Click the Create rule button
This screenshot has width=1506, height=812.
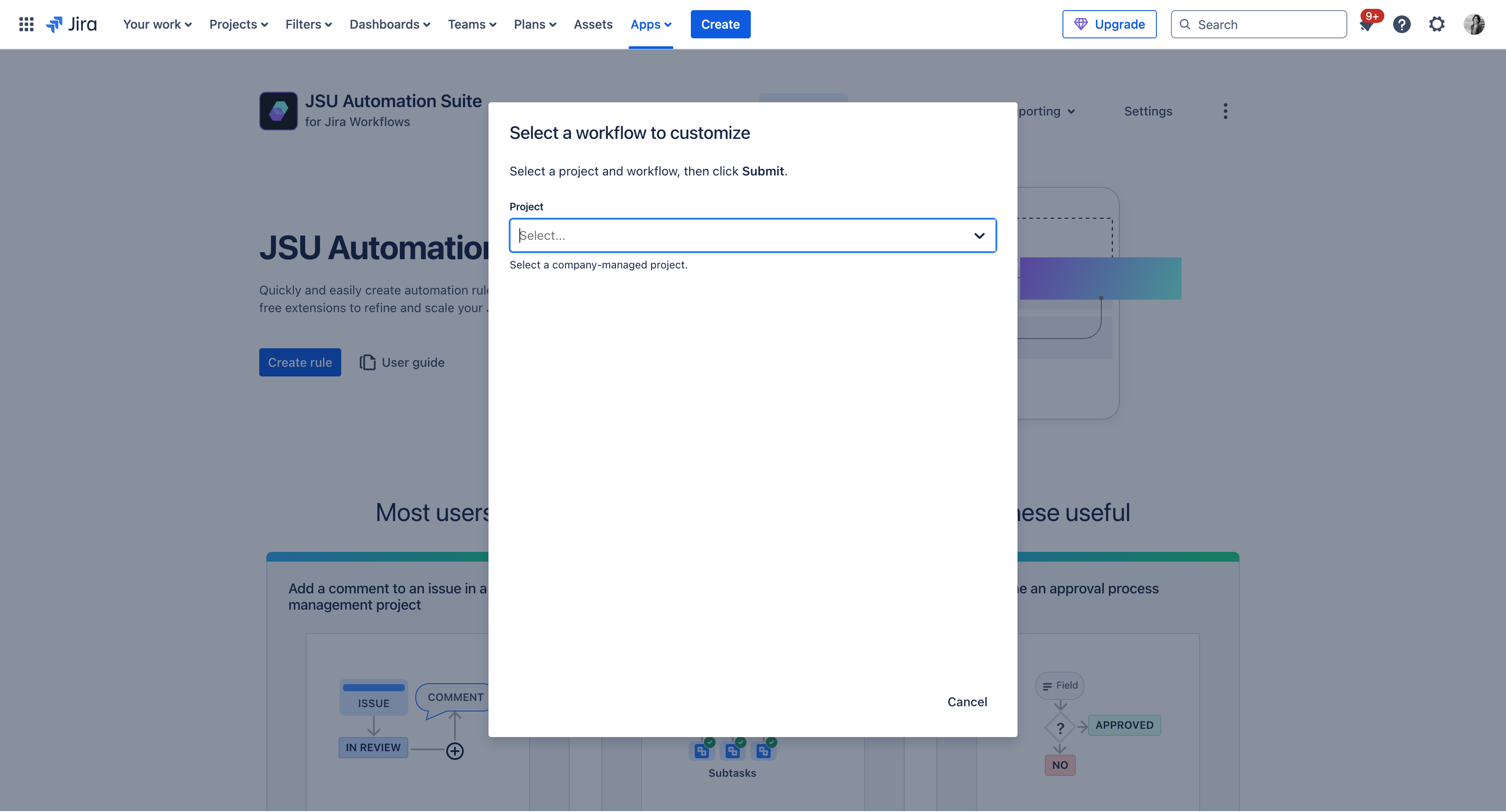click(x=300, y=362)
